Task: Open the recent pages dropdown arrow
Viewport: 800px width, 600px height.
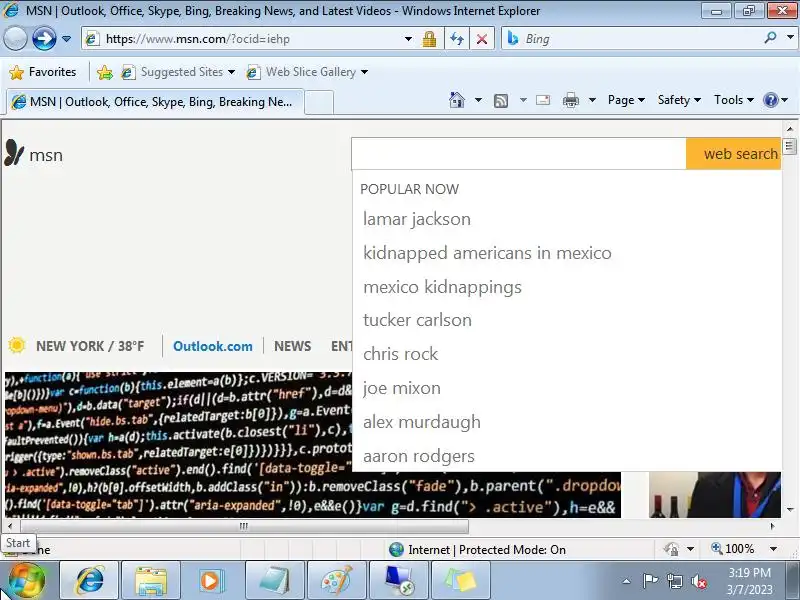Action: [66, 39]
